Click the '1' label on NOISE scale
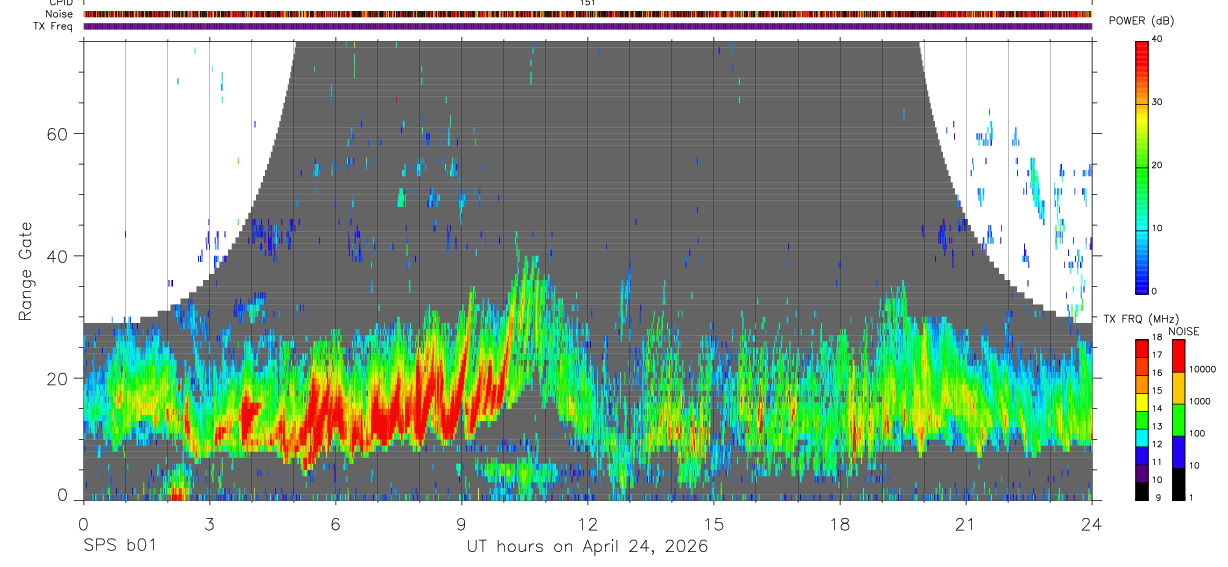The image size is (1228, 567). pyautogui.click(x=1193, y=497)
